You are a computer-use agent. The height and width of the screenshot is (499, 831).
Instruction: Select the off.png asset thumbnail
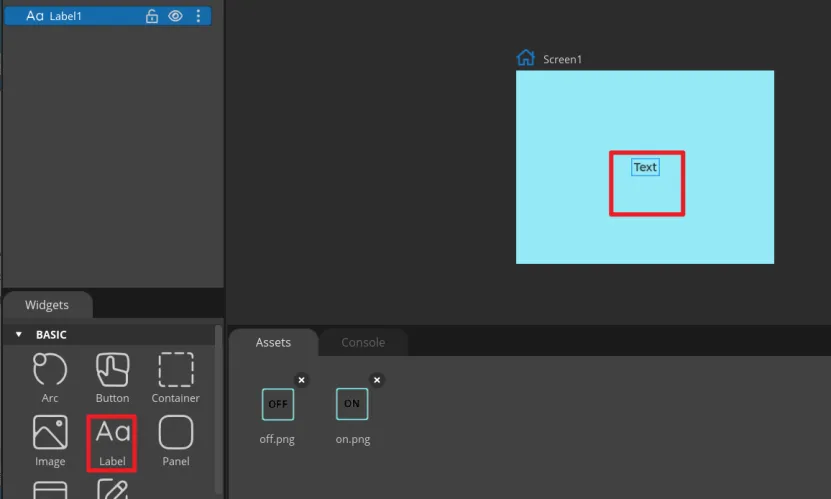pyautogui.click(x=277, y=404)
